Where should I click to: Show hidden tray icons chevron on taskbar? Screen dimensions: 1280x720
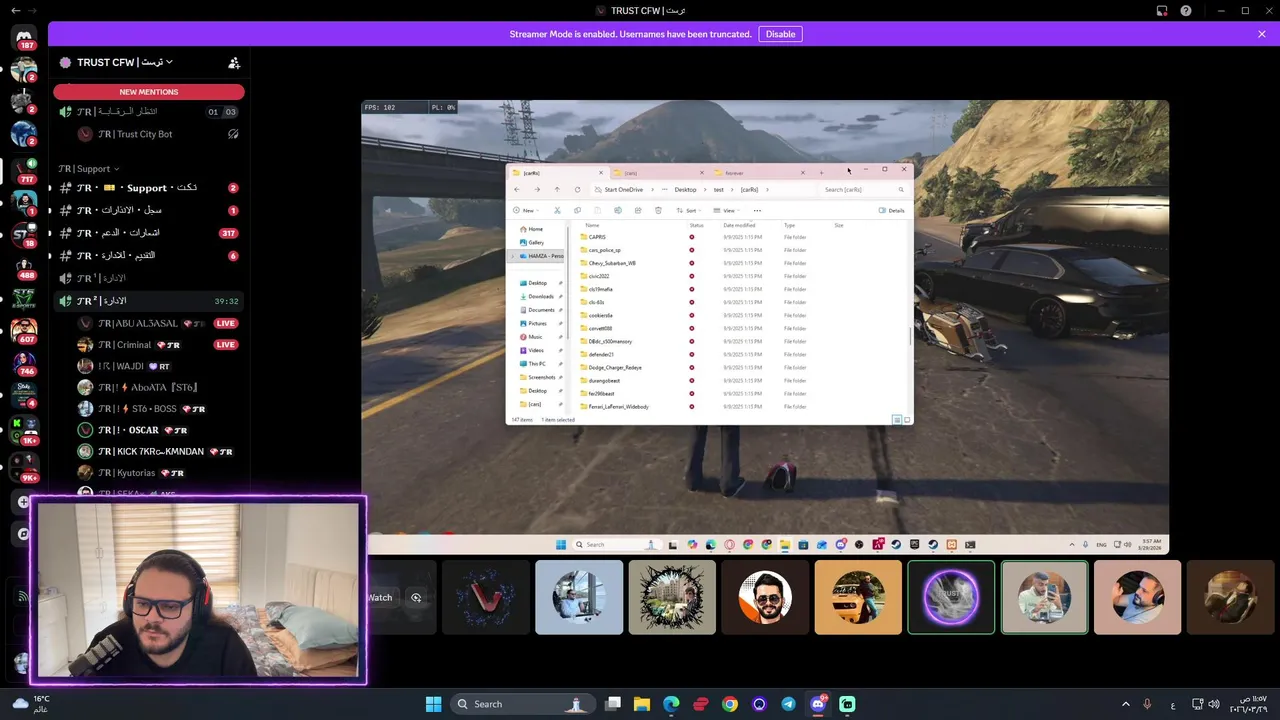pos(1125,704)
